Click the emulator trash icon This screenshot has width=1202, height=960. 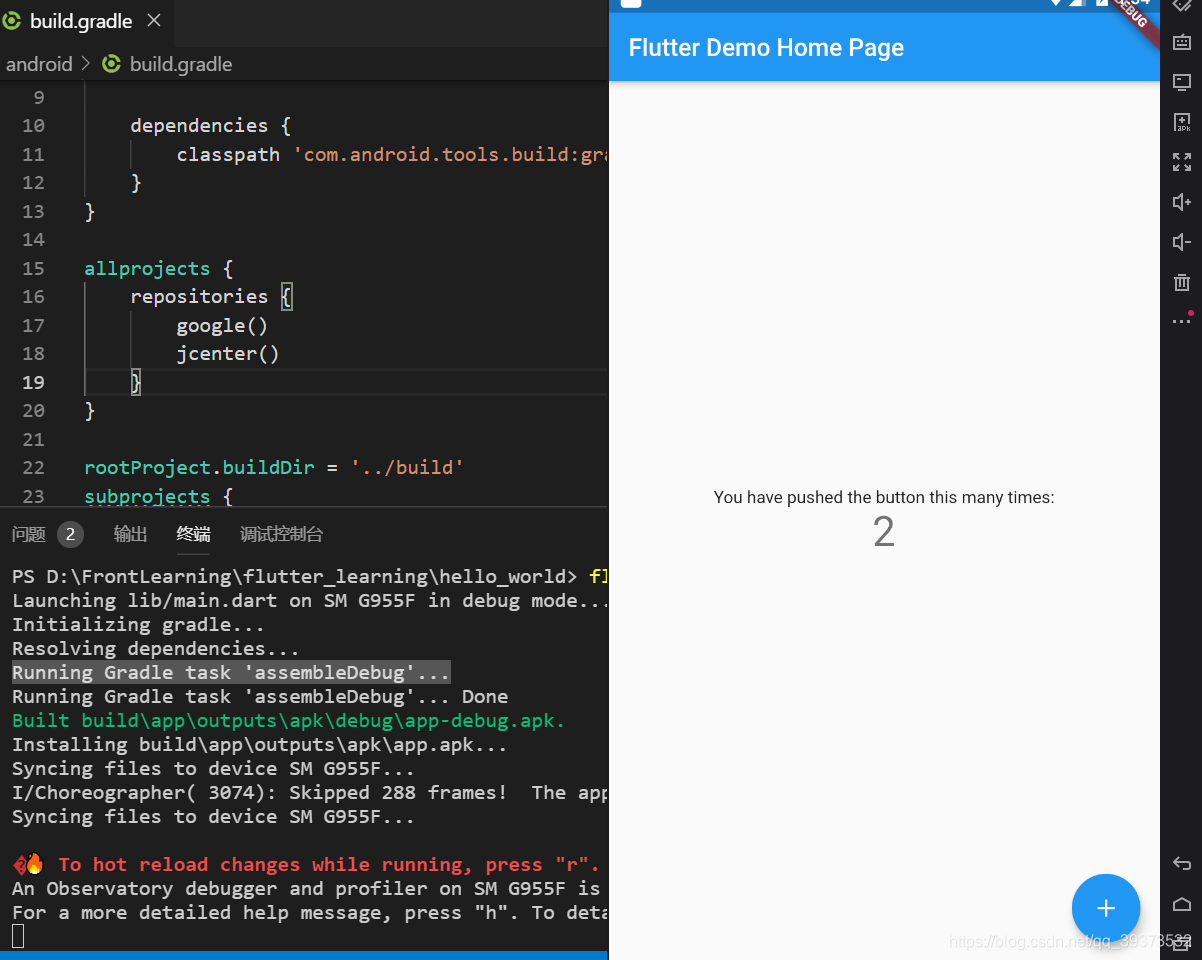[1182, 282]
